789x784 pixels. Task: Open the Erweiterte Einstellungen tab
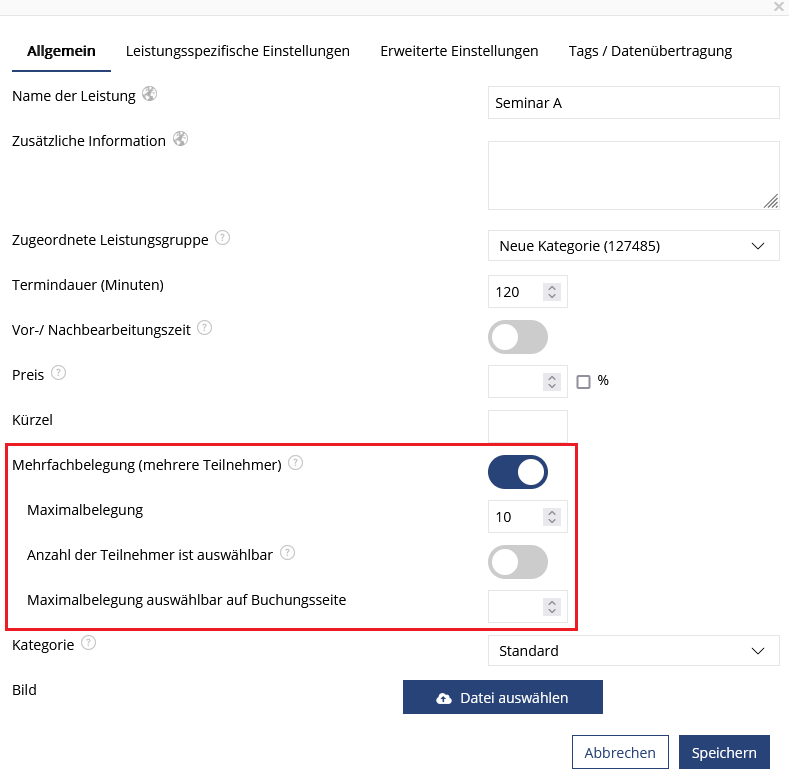coord(459,51)
